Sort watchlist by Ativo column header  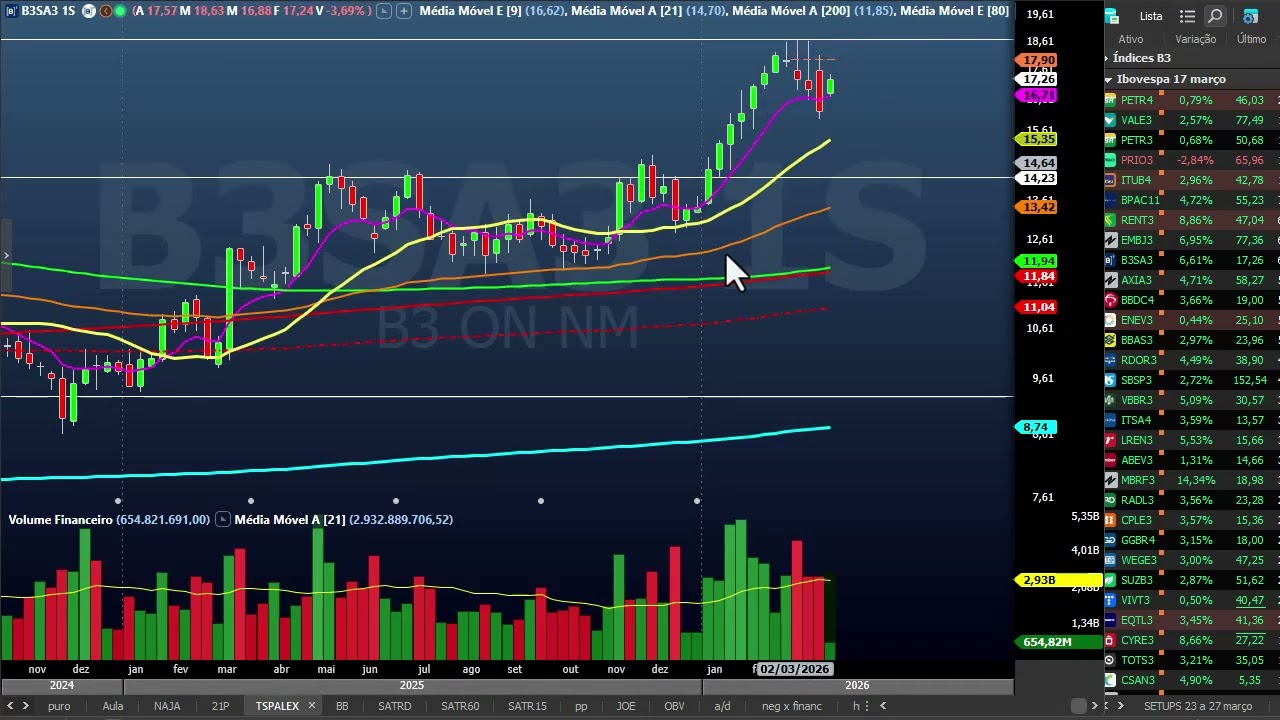pyautogui.click(x=1130, y=39)
